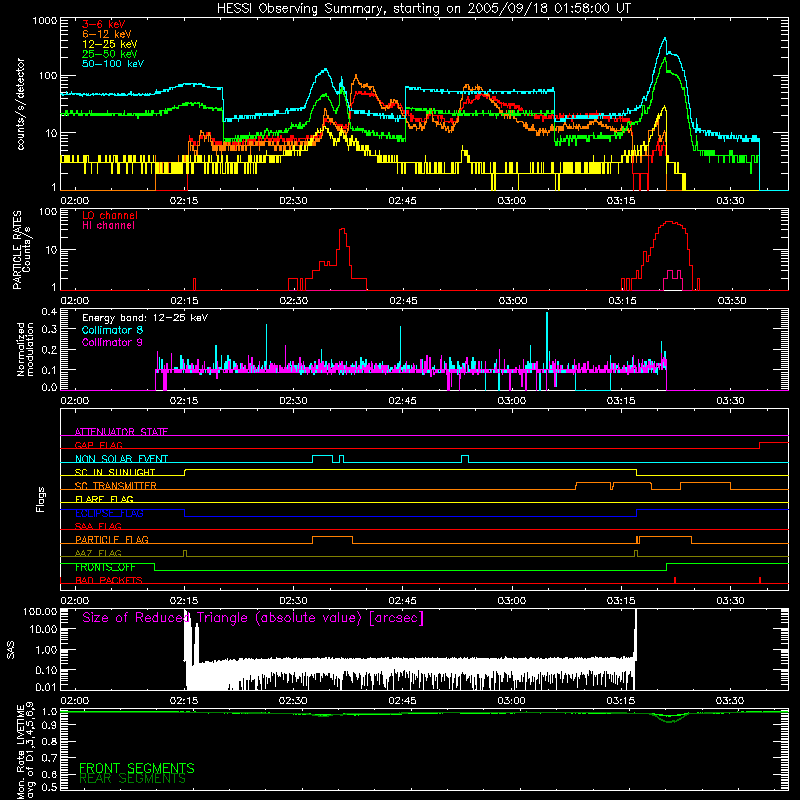Select the 25-50 keV legend label
The height and width of the screenshot is (800, 800).
(x=110, y=54)
